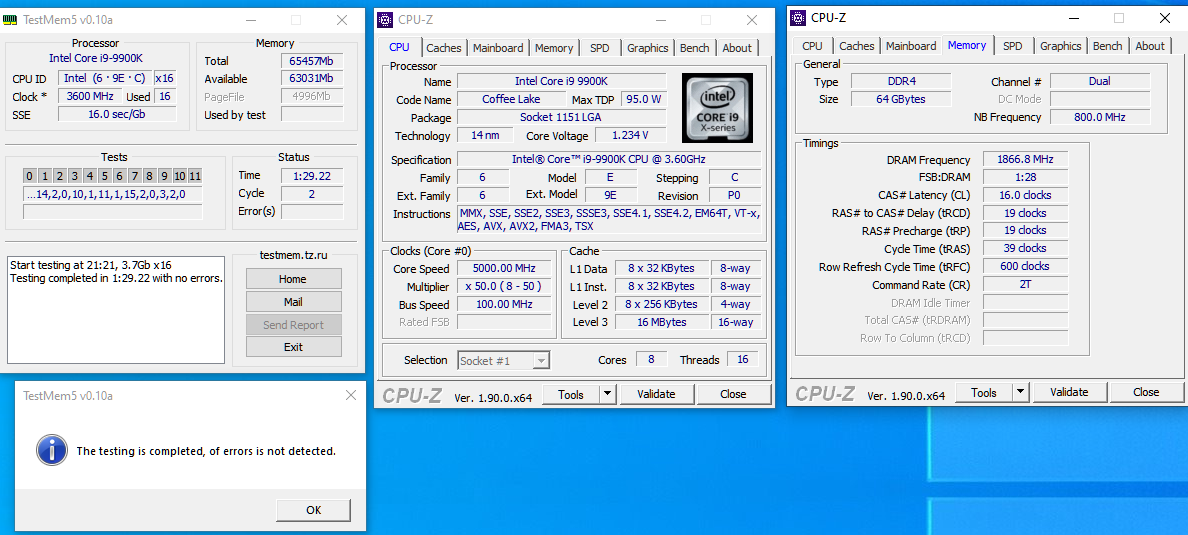Screen dimensions: 1188x535
Task: Switch to the Caches tab in left CPU-Z window
Action: (443, 48)
